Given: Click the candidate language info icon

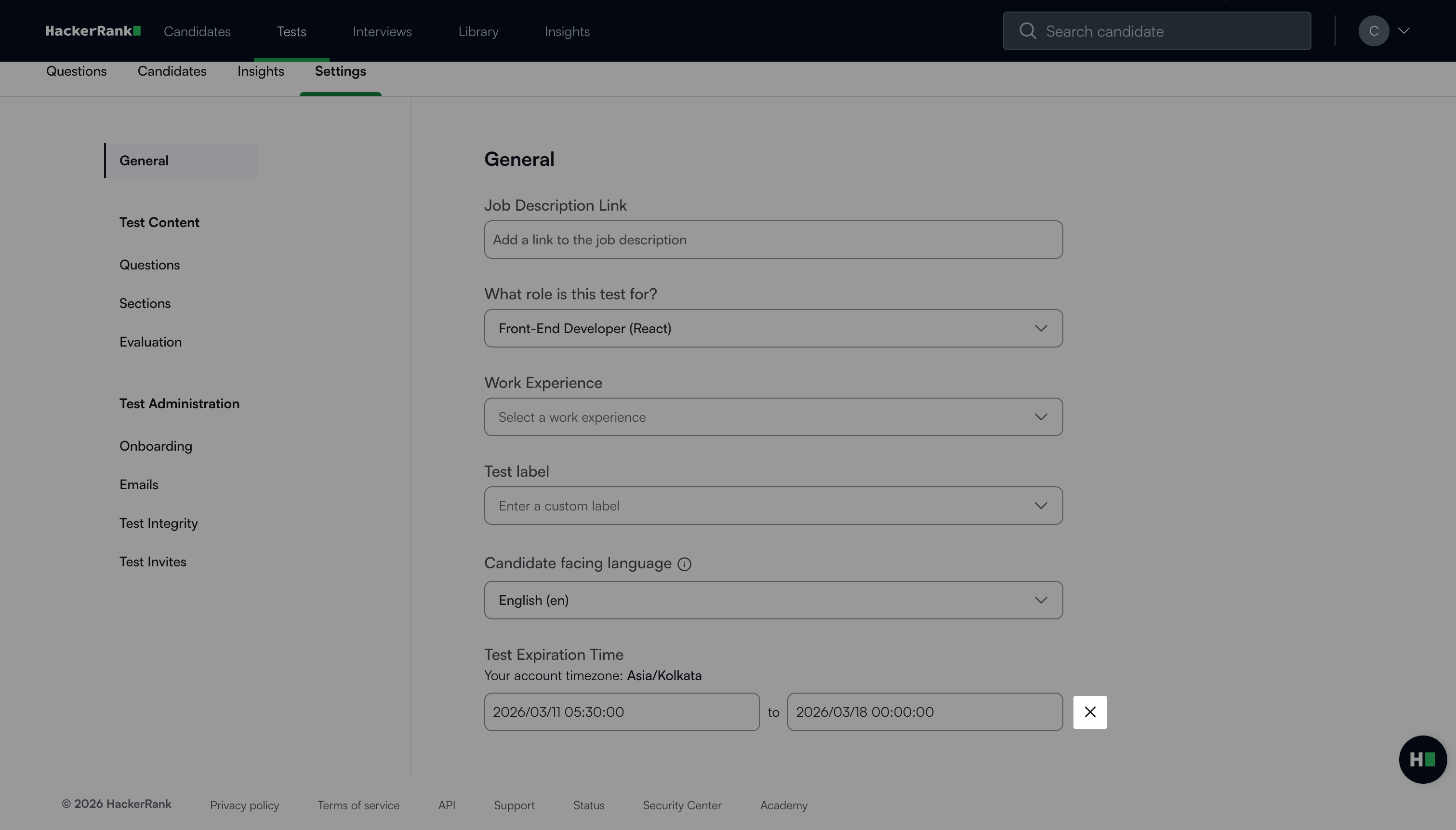Looking at the screenshot, I should [684, 564].
